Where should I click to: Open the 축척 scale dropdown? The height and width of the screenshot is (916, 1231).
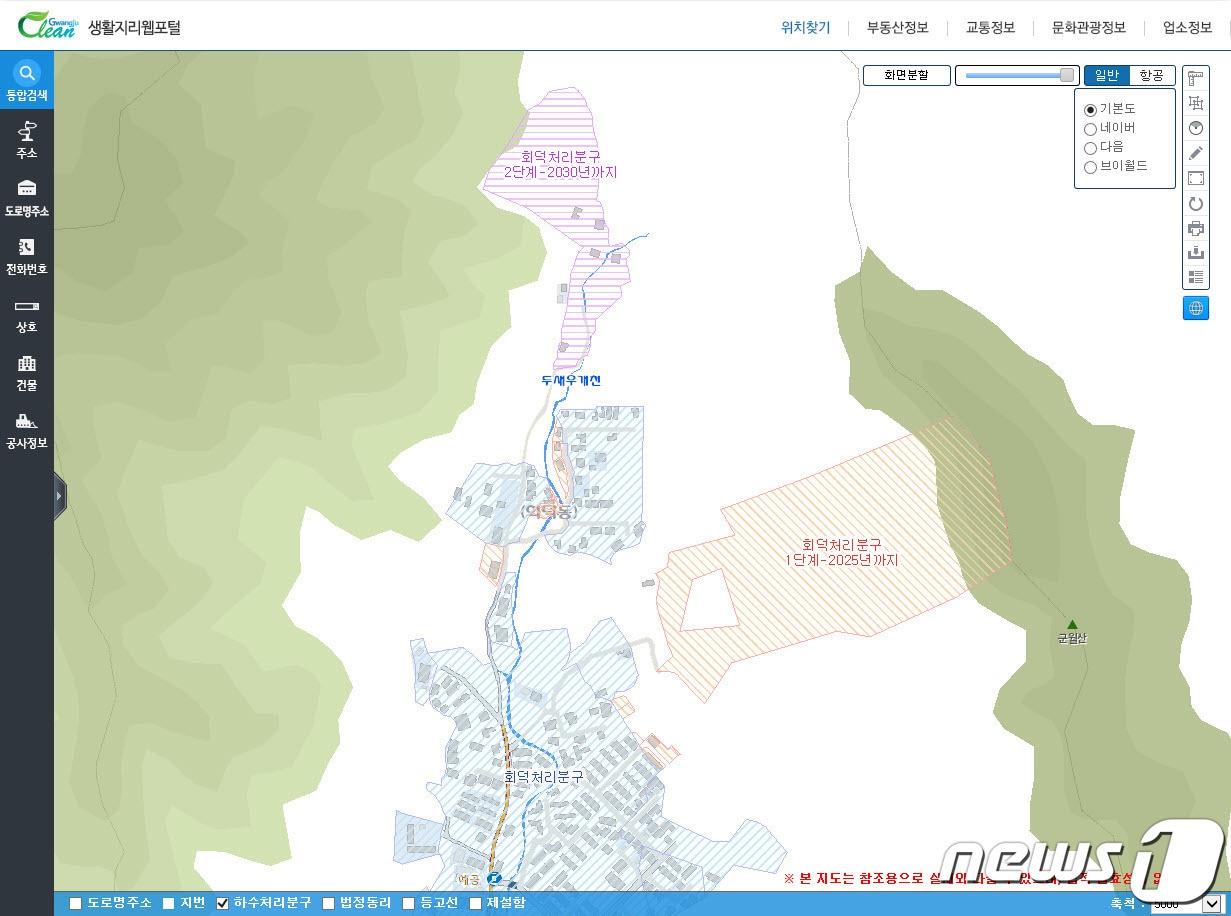coord(1185,905)
